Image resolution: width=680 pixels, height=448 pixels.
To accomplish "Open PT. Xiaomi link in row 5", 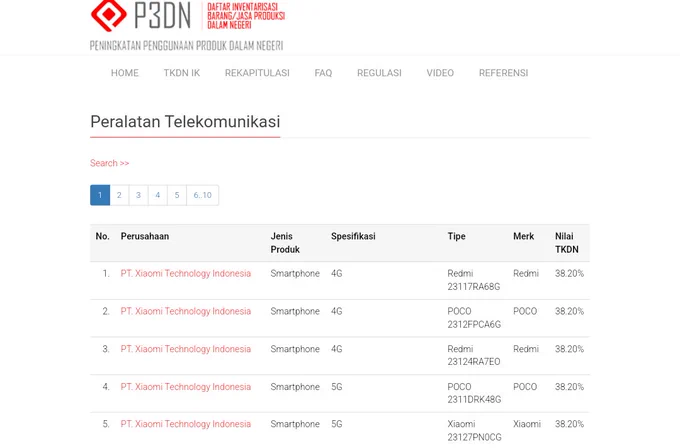I will tap(186, 424).
